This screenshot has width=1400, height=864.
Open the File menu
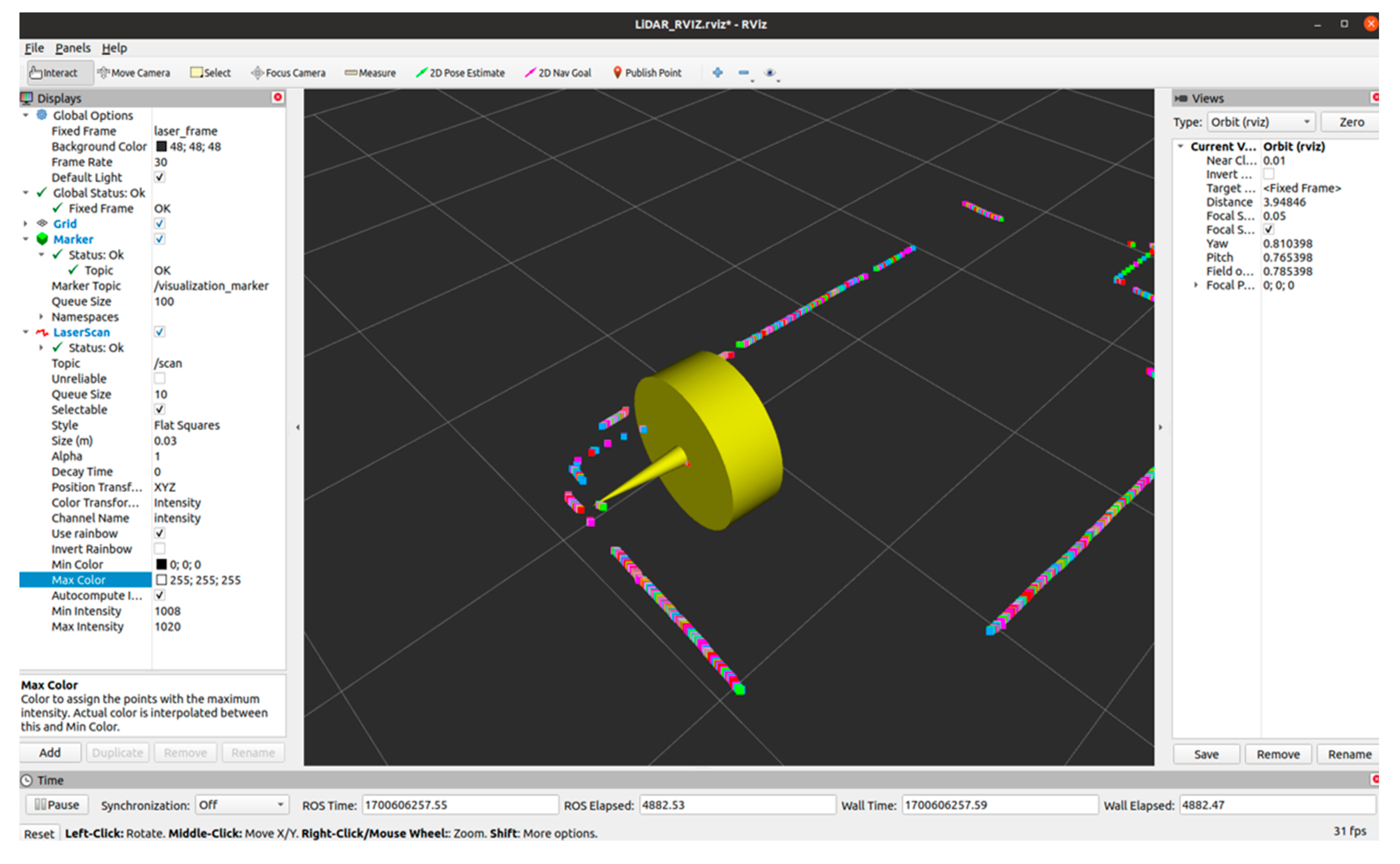(x=34, y=48)
